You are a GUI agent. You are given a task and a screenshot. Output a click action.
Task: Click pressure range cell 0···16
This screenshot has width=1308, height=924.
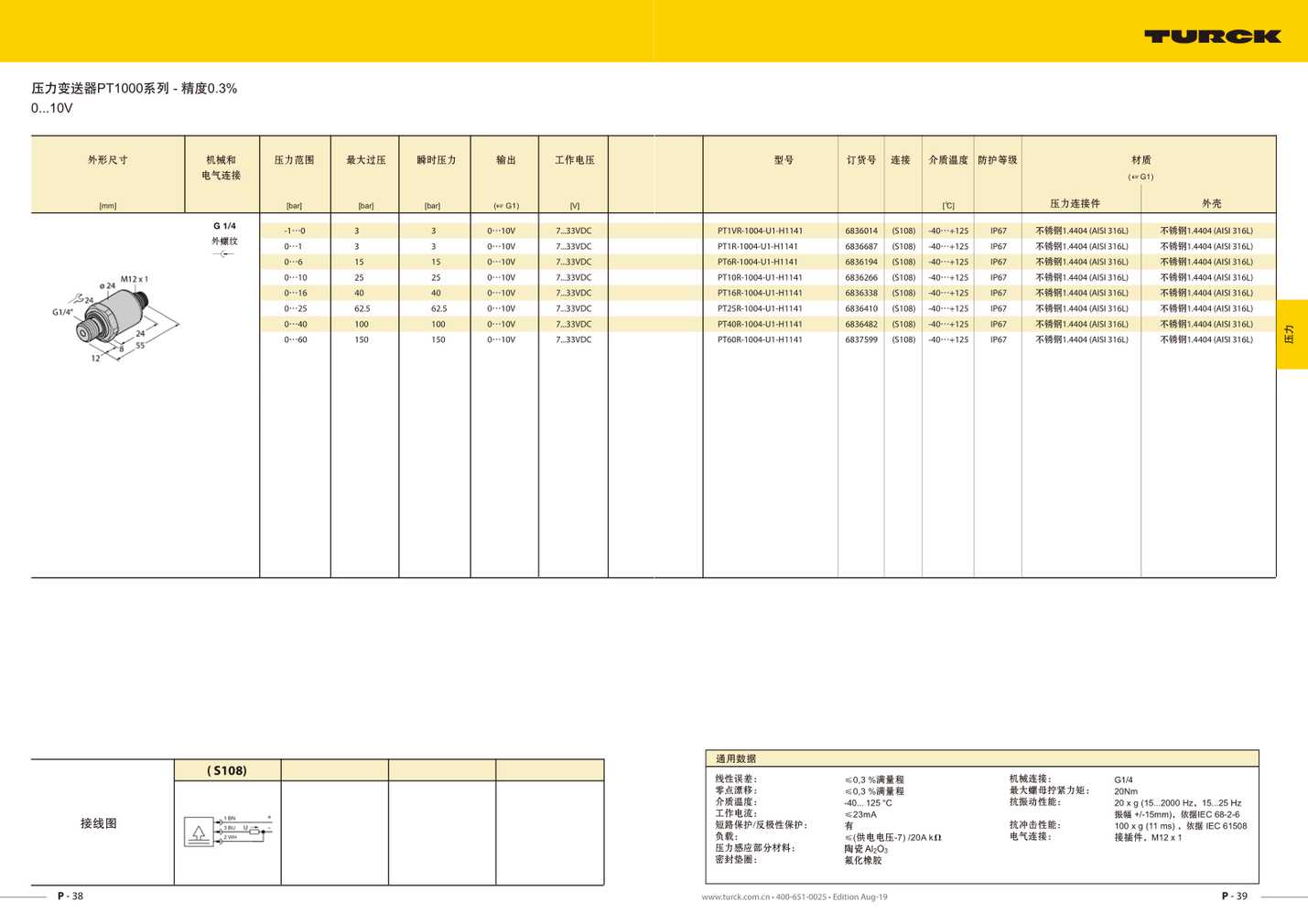pyautogui.click(x=296, y=293)
